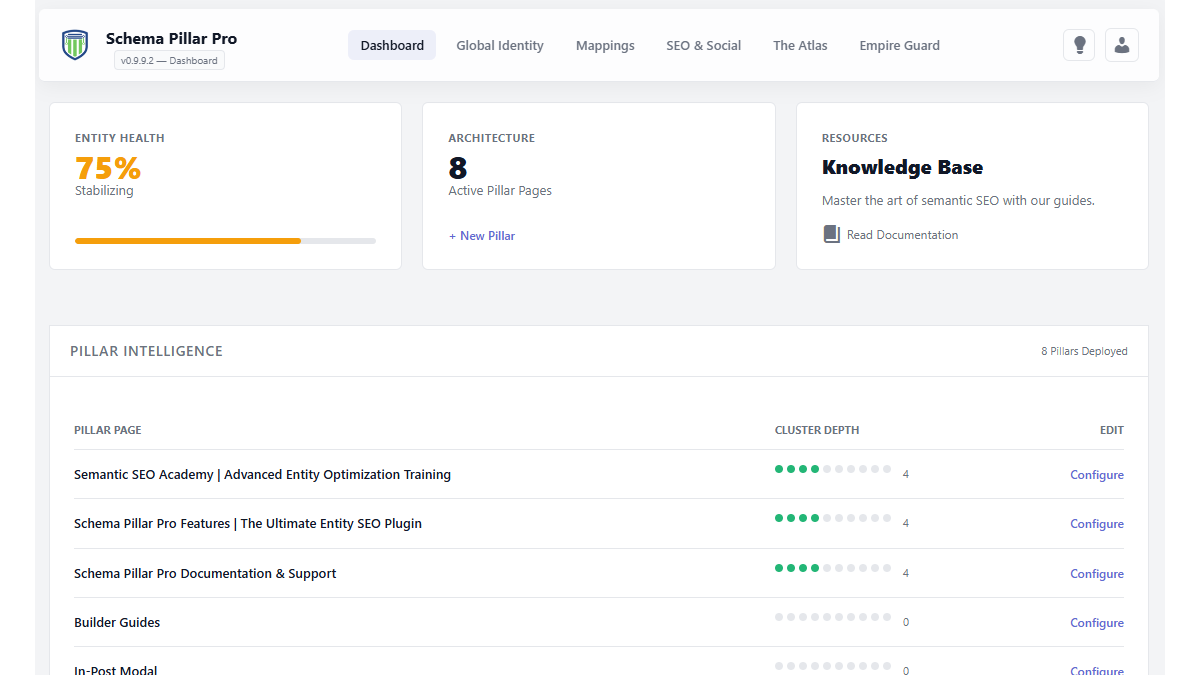Image resolution: width=1200 pixels, height=675 pixels.
Task: Configure the Builder Guides pillar
Action: point(1097,622)
